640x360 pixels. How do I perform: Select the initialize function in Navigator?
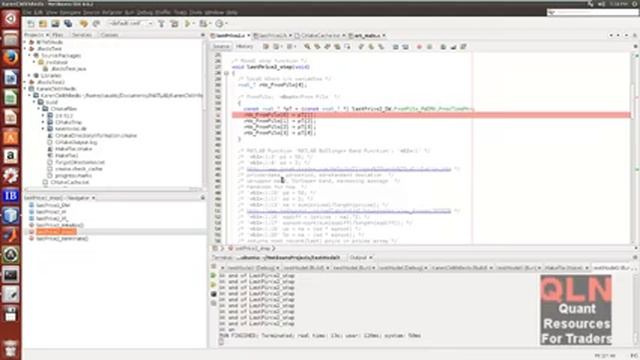(59, 225)
